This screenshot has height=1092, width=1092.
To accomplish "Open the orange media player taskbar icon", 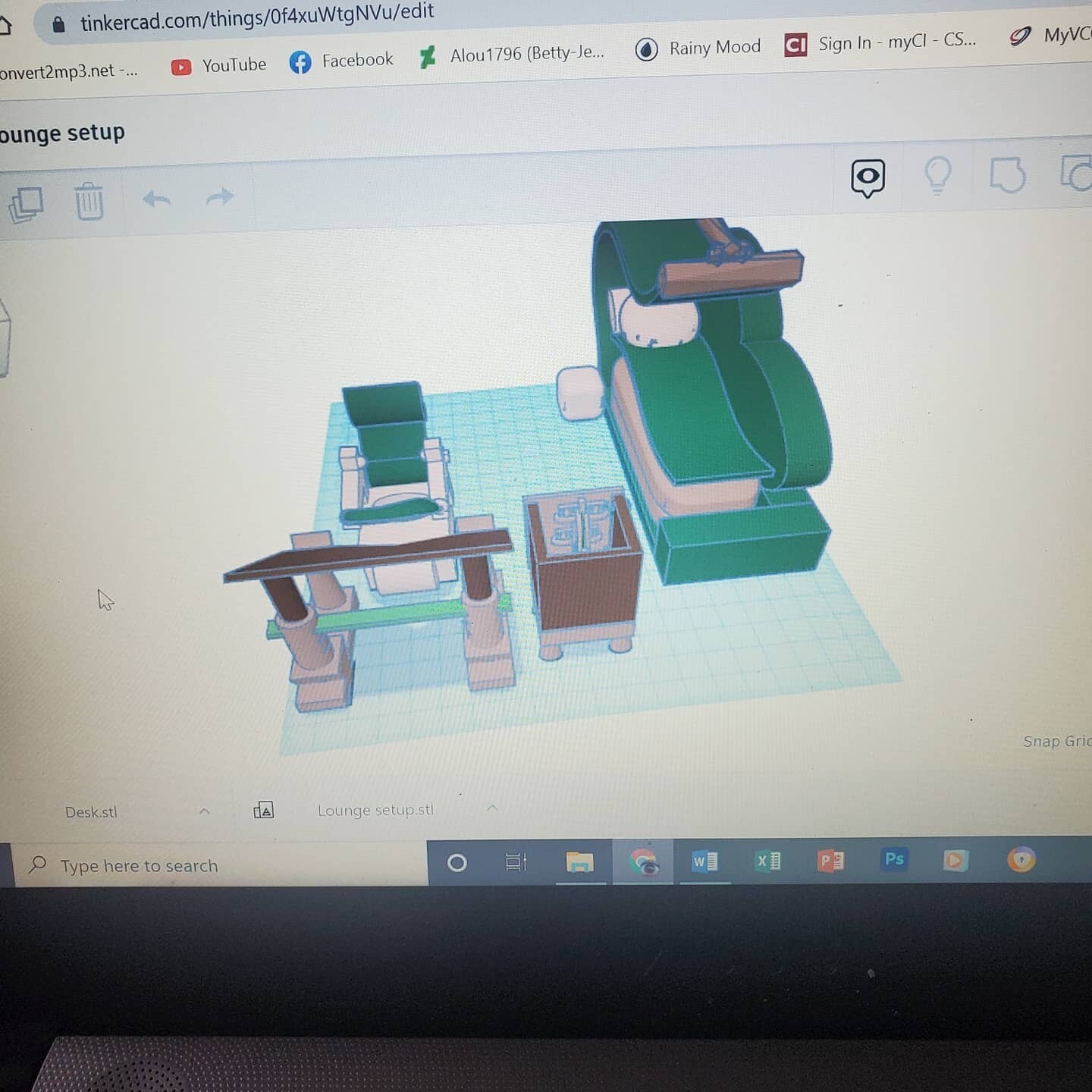I will pos(955,860).
